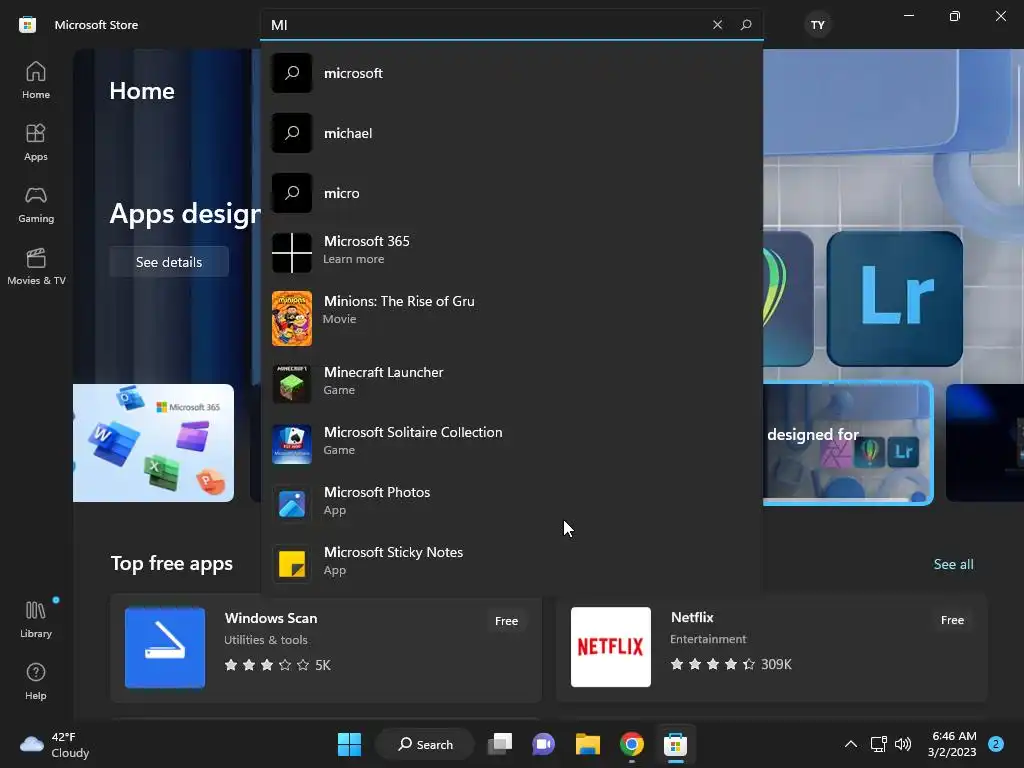Click the Microsoft Store logo in title bar

coord(27,25)
